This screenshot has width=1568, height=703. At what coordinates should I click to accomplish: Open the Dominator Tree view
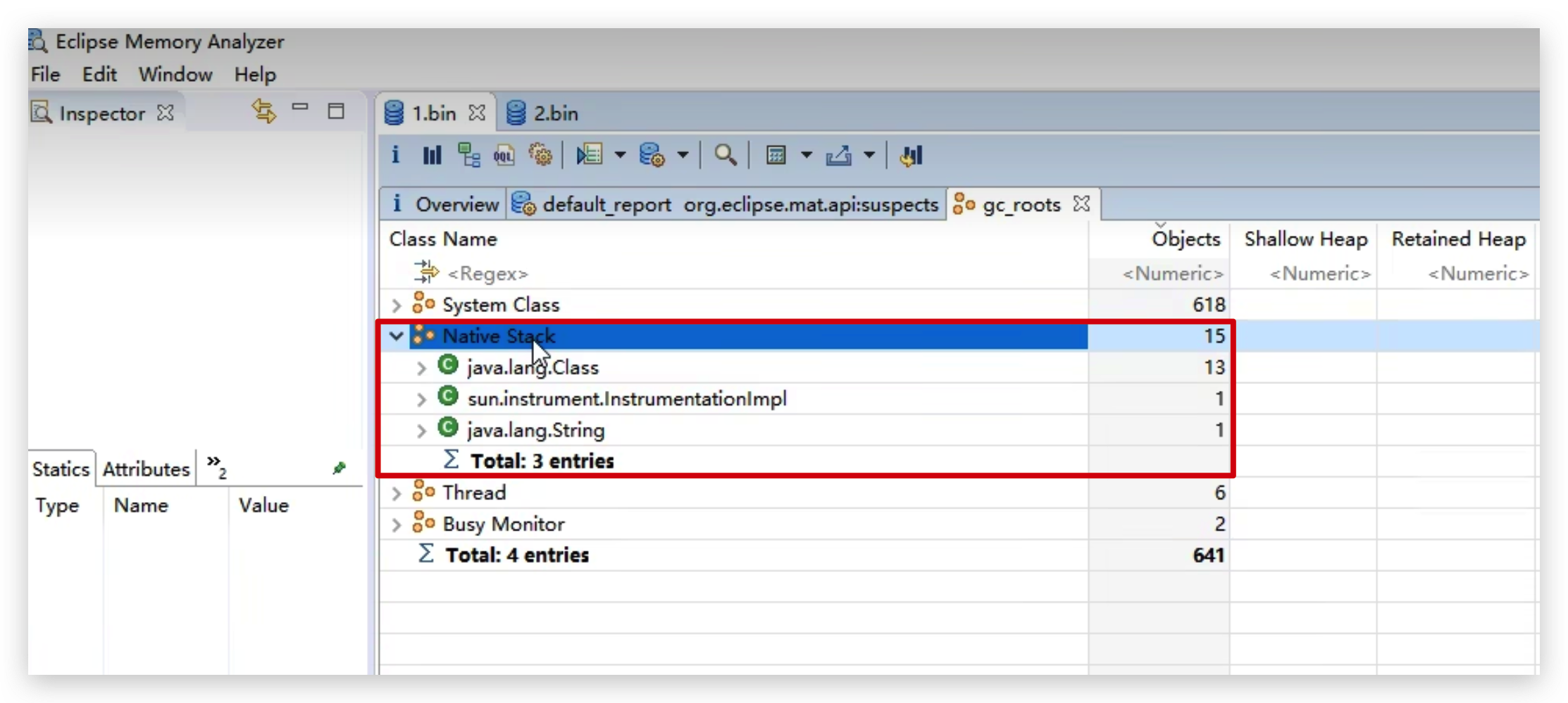pos(469,155)
